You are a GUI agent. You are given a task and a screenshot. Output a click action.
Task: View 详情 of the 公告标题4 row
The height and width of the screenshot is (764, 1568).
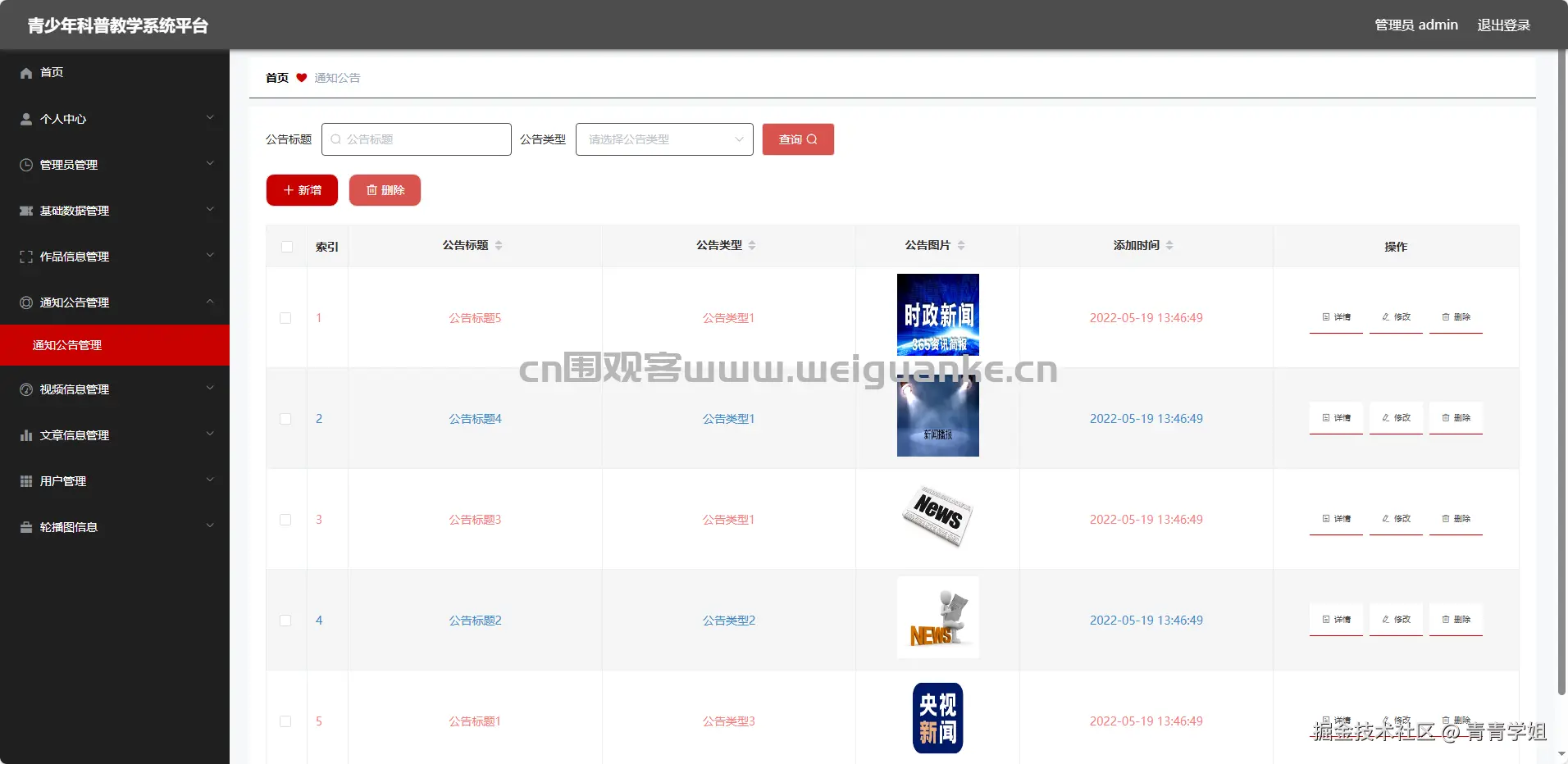point(1336,418)
